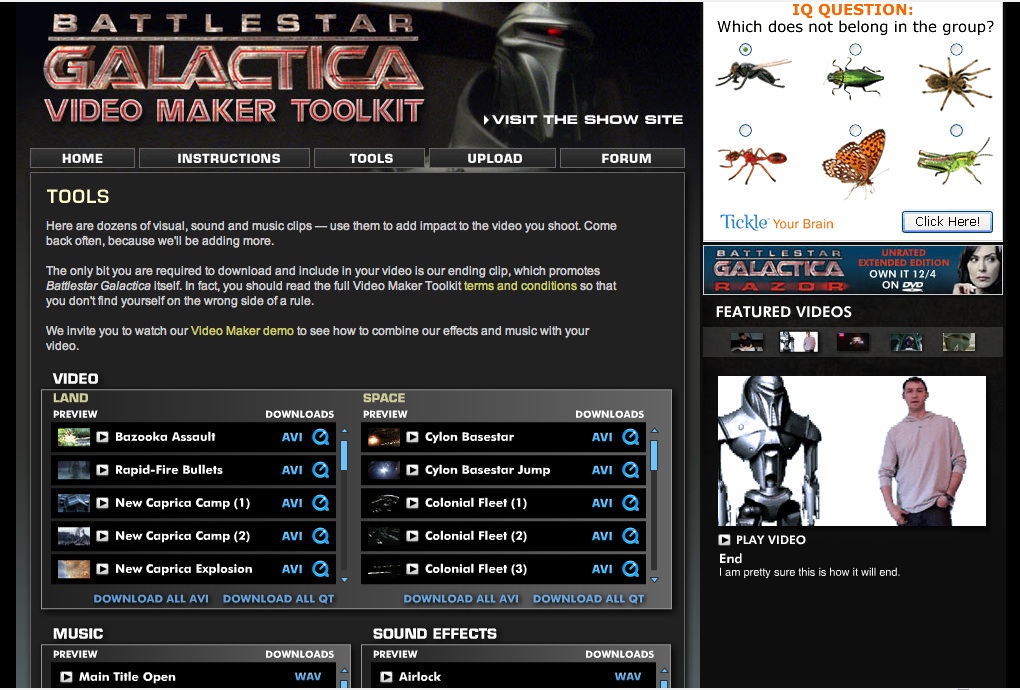The image size is (1020, 690).
Task: Click the Click Here! ad button
Action: [x=947, y=222]
